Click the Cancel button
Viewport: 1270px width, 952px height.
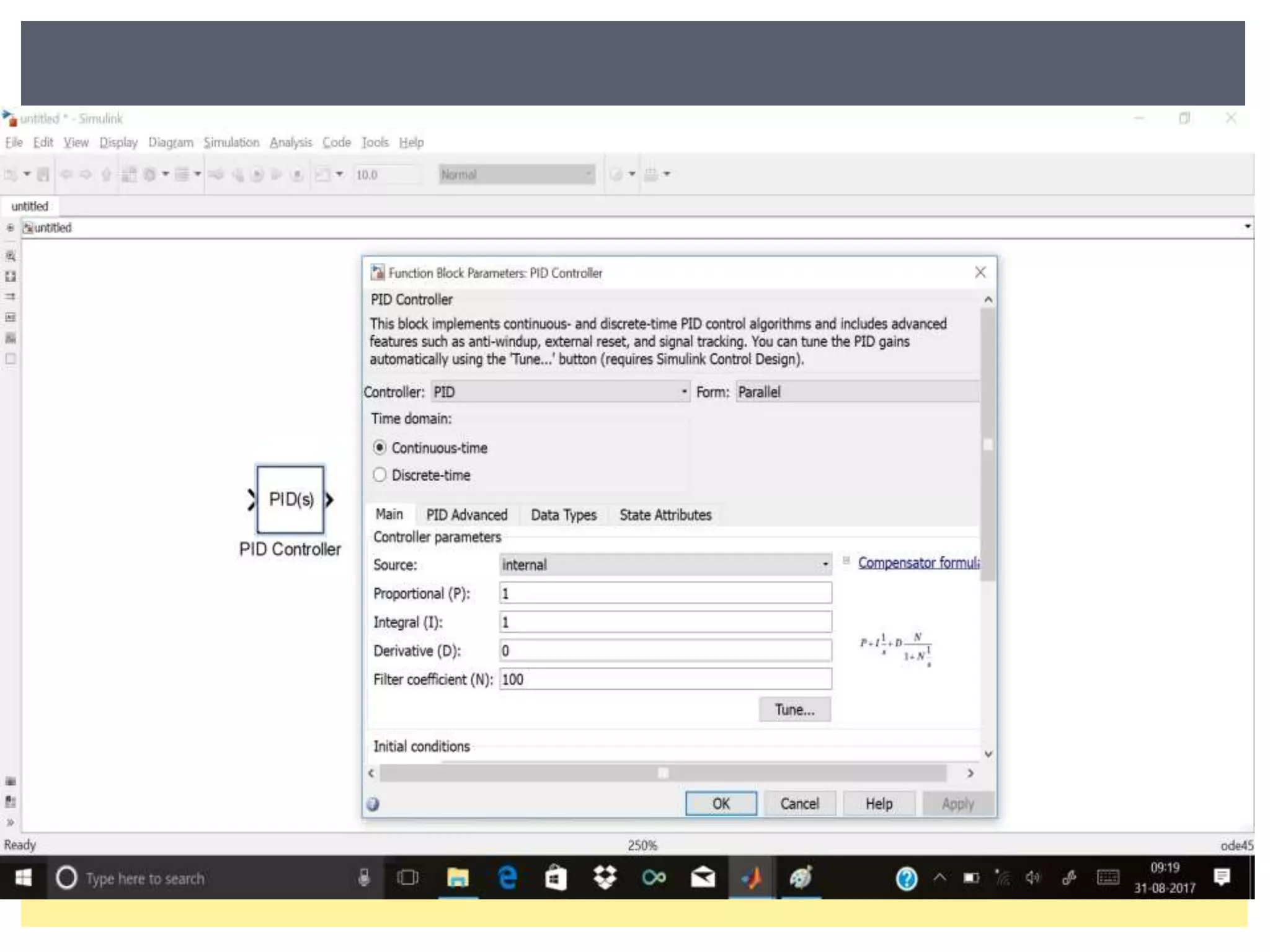[x=799, y=804]
